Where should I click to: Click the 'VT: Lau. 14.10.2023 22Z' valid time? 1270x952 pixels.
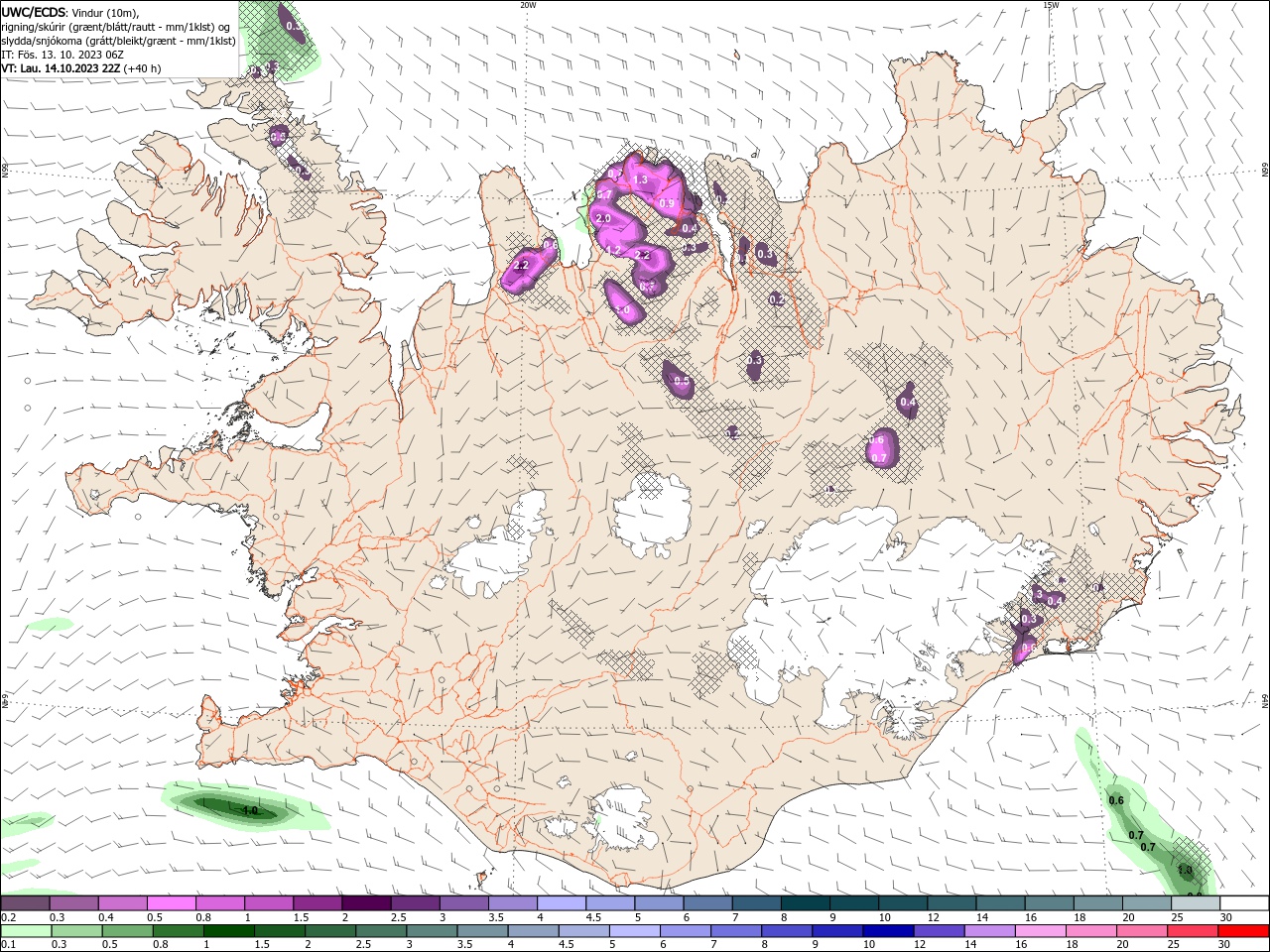coord(61,68)
